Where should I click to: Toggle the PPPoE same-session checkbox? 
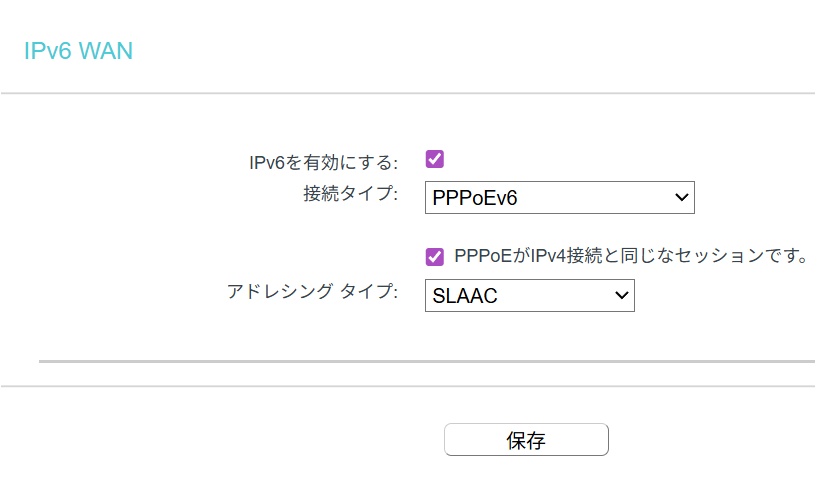pos(434,256)
